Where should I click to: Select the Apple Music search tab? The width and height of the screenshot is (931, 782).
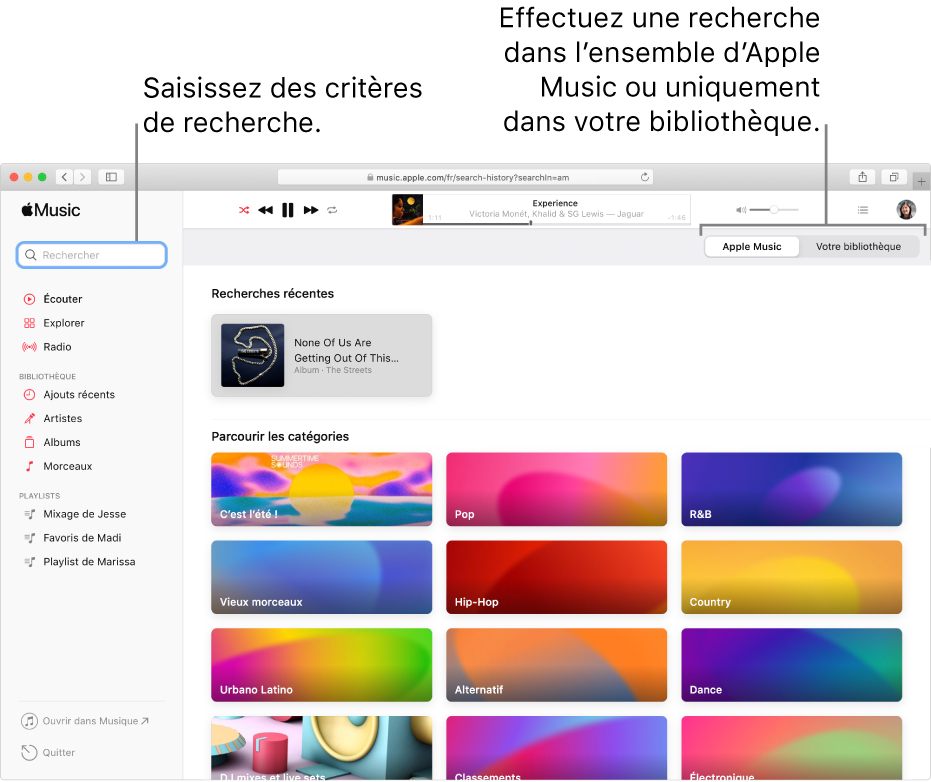[752, 246]
